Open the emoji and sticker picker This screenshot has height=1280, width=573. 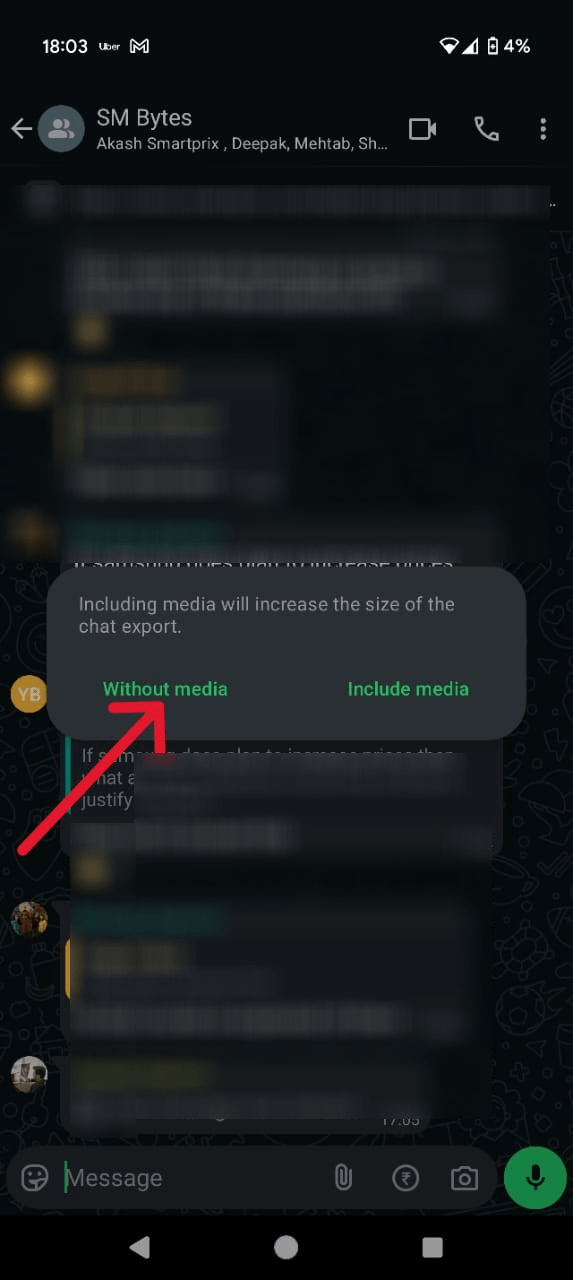pyautogui.click(x=35, y=1178)
